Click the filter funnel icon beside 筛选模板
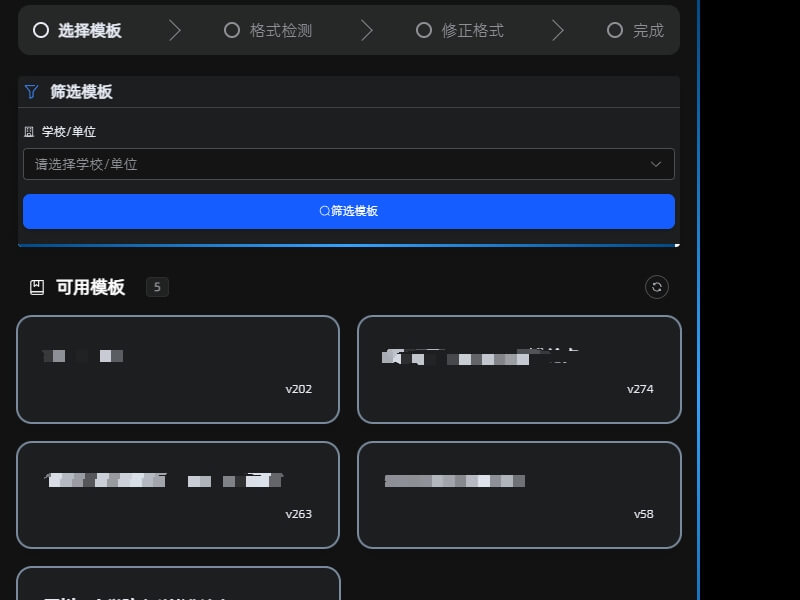800x600 pixels. (29, 92)
